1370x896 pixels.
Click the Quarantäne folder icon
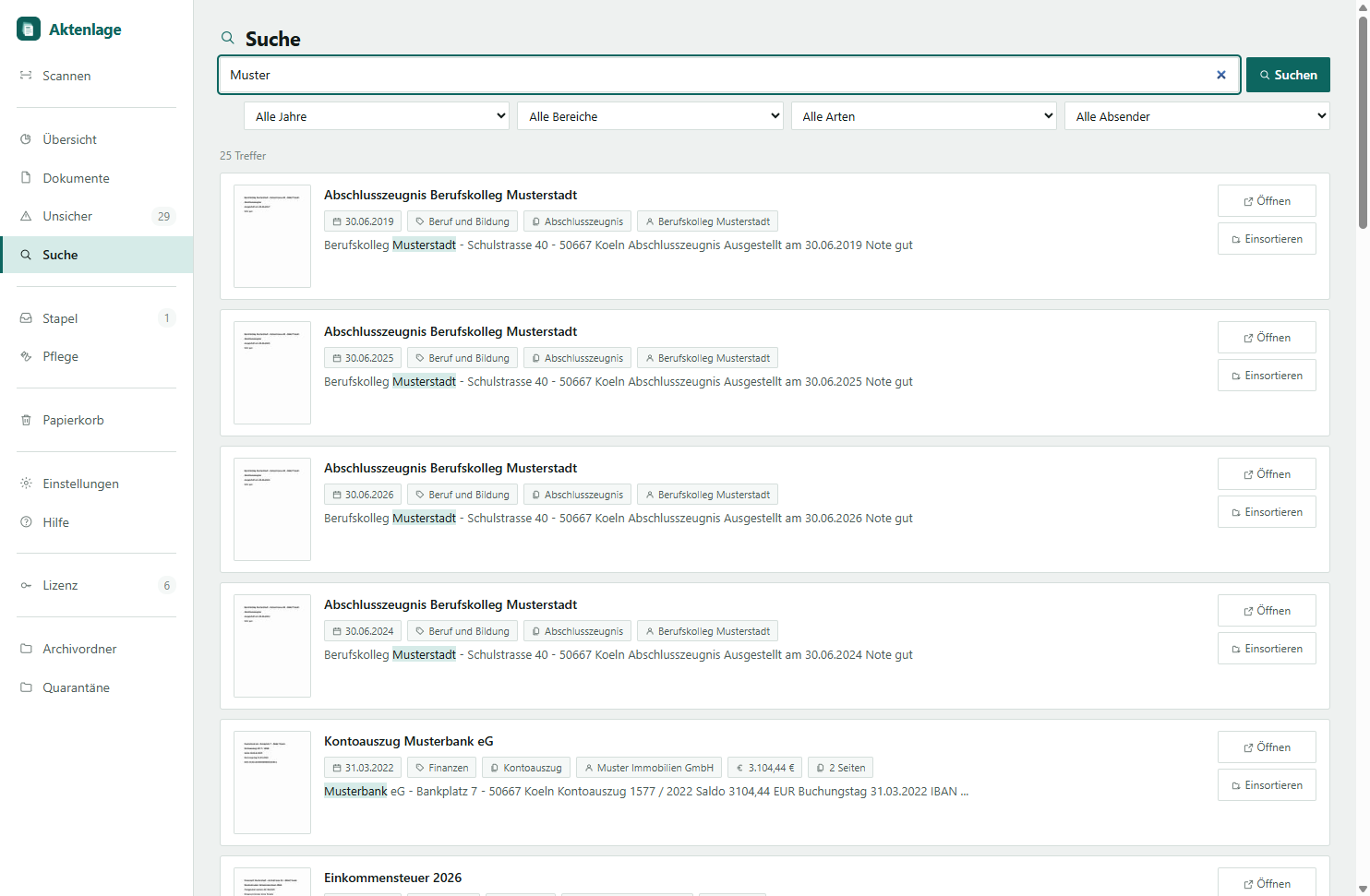coord(26,687)
